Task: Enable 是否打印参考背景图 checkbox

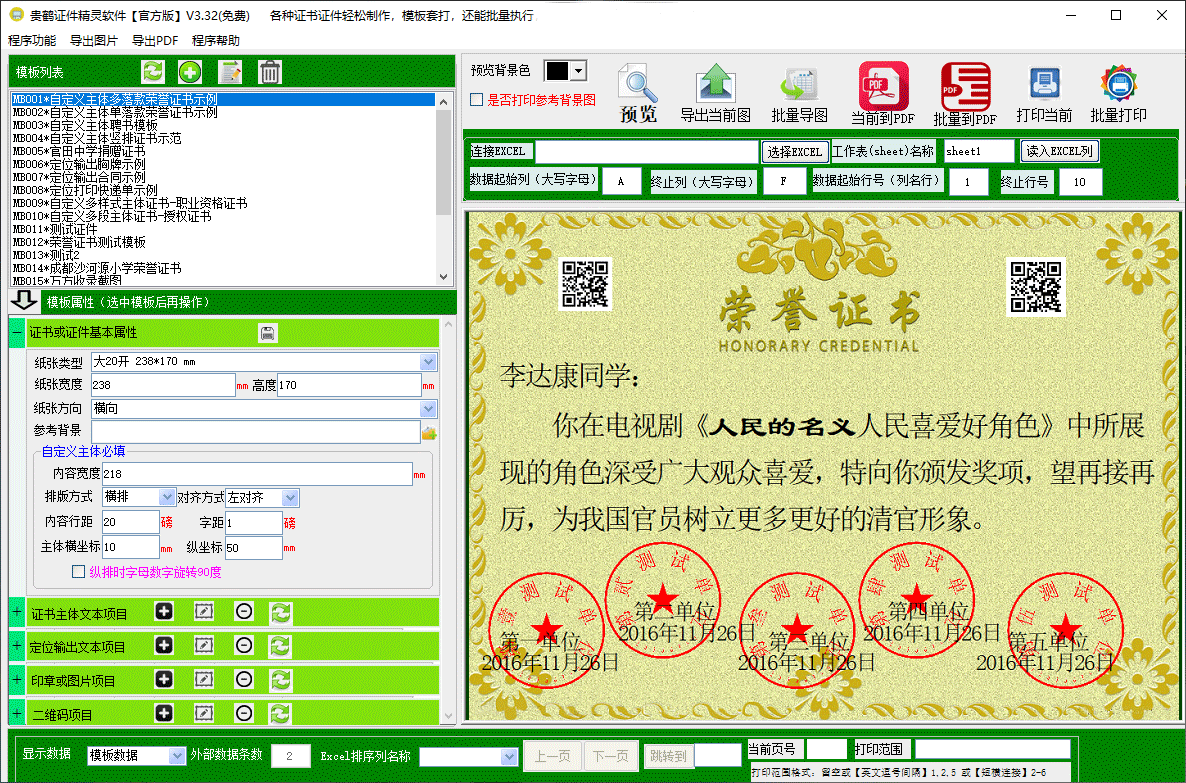Action: [x=477, y=100]
